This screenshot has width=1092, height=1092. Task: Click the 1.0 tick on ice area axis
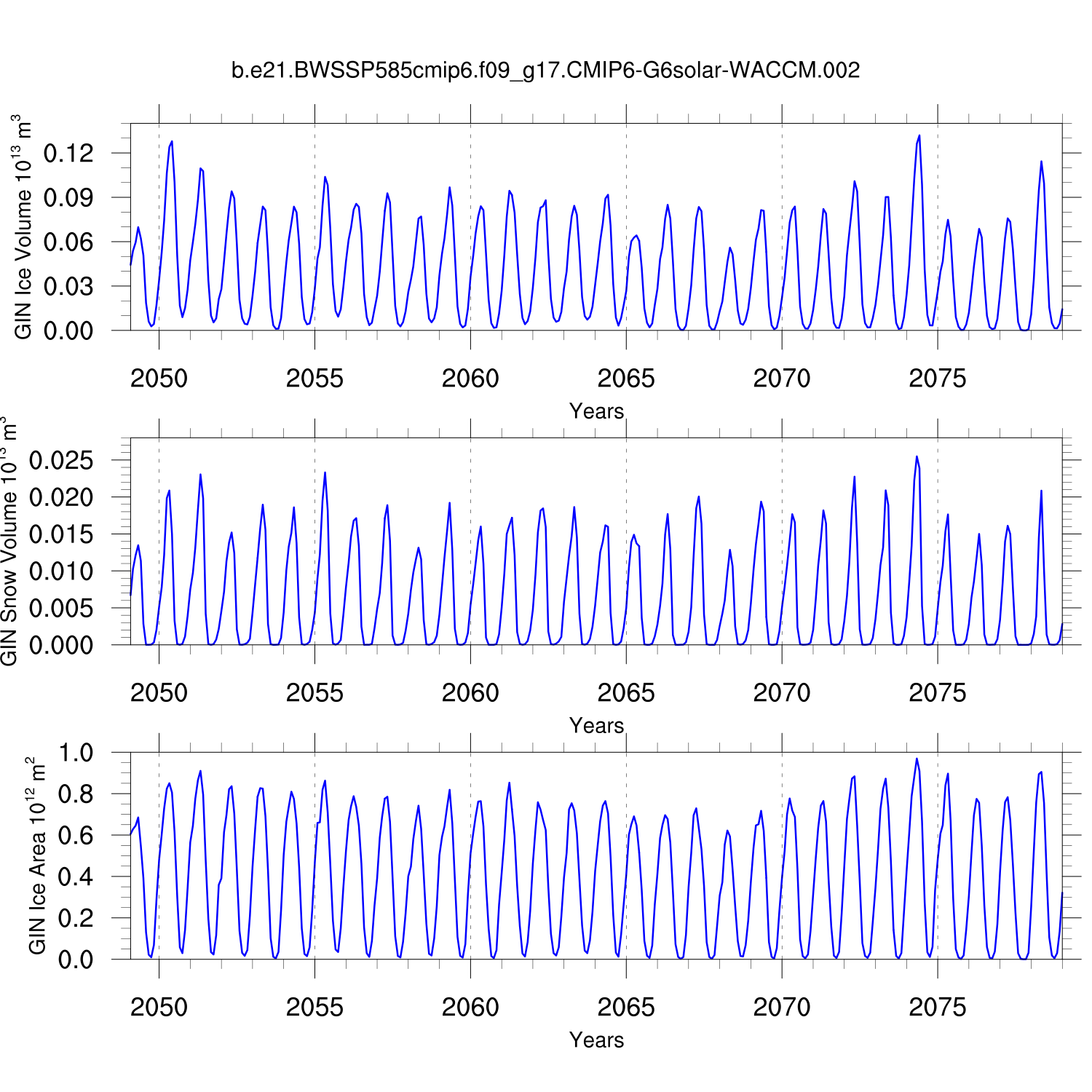76,753
